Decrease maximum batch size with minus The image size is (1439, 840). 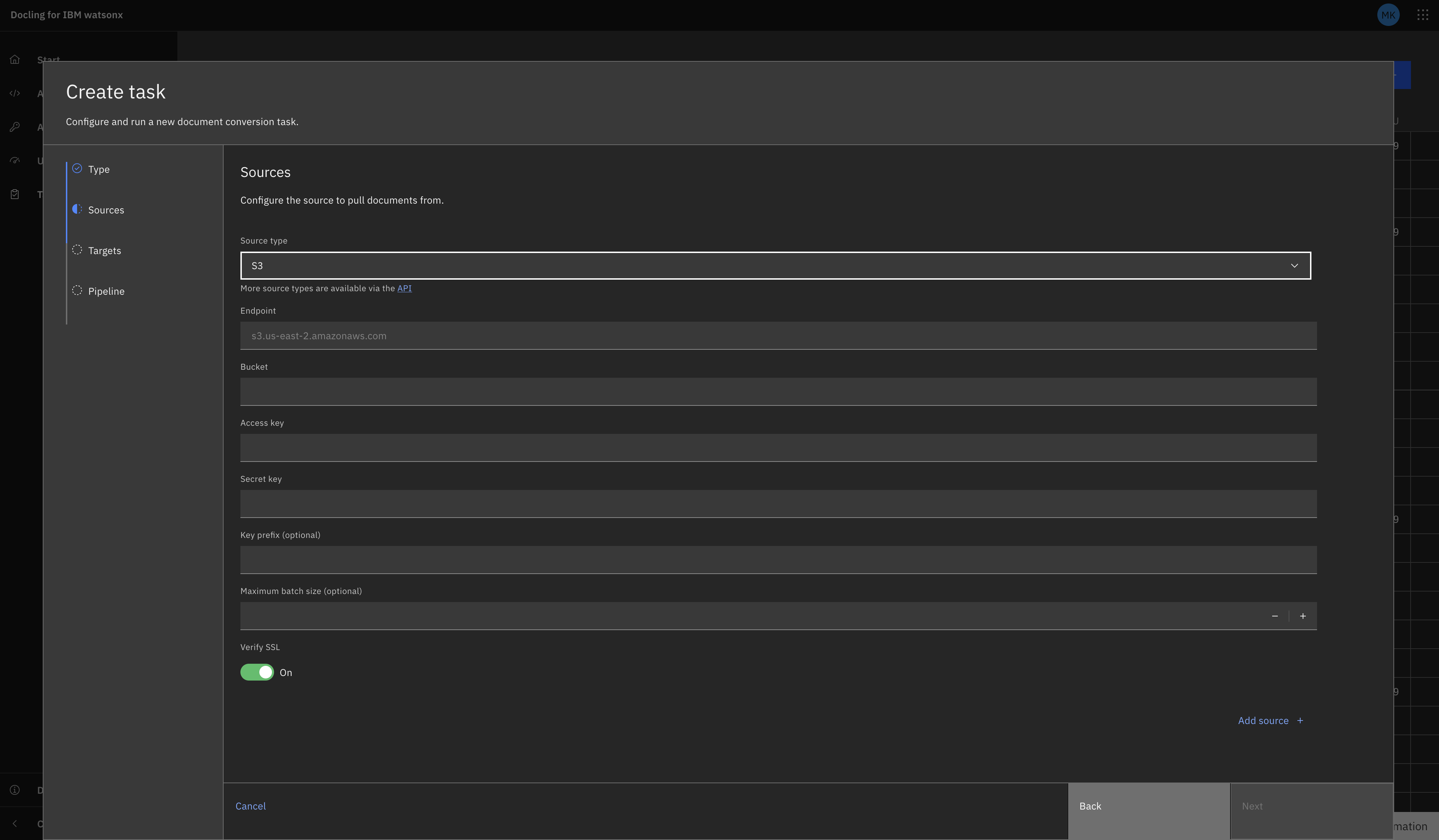click(x=1275, y=616)
